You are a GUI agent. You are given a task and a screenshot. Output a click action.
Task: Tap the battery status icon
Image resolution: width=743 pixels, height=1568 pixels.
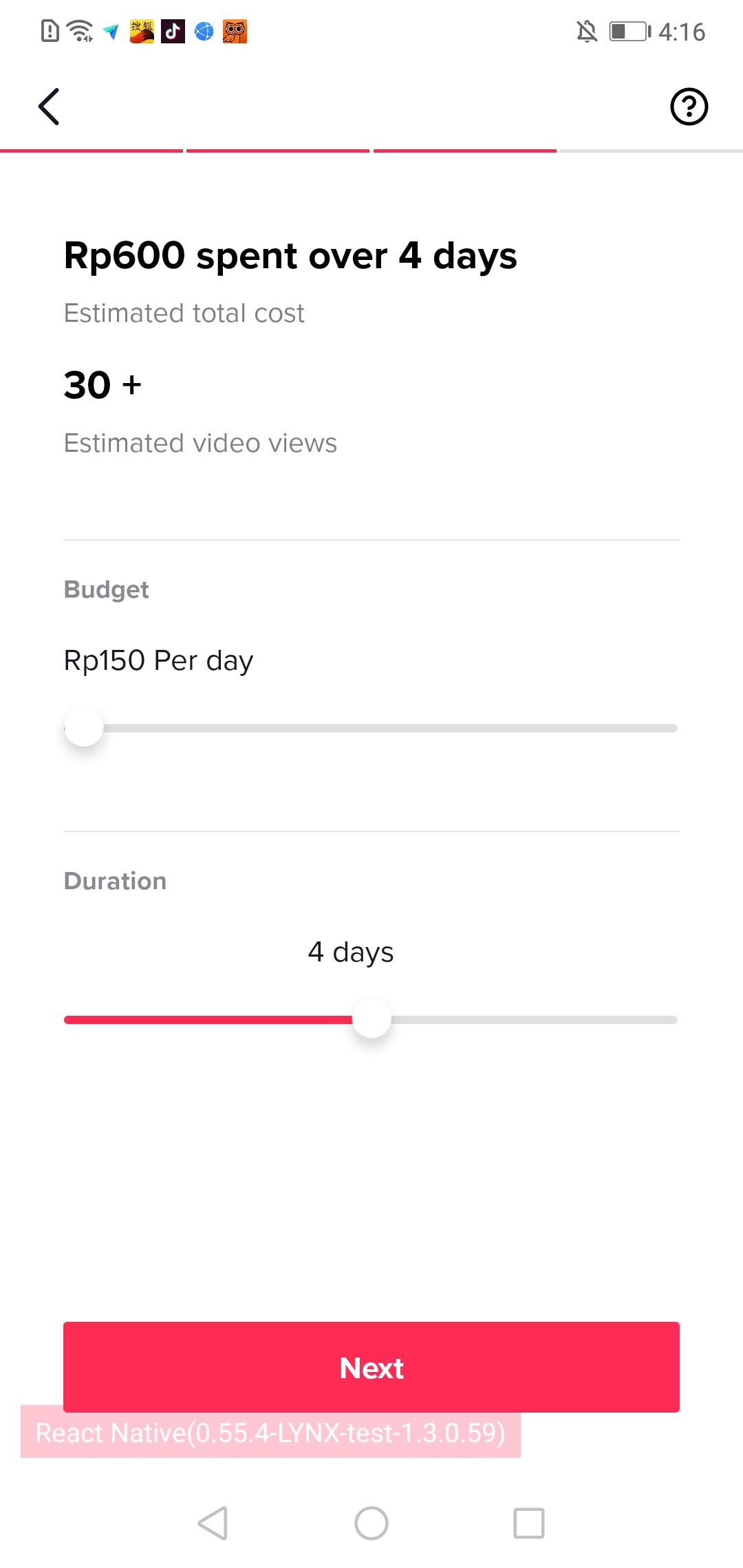pos(629,32)
